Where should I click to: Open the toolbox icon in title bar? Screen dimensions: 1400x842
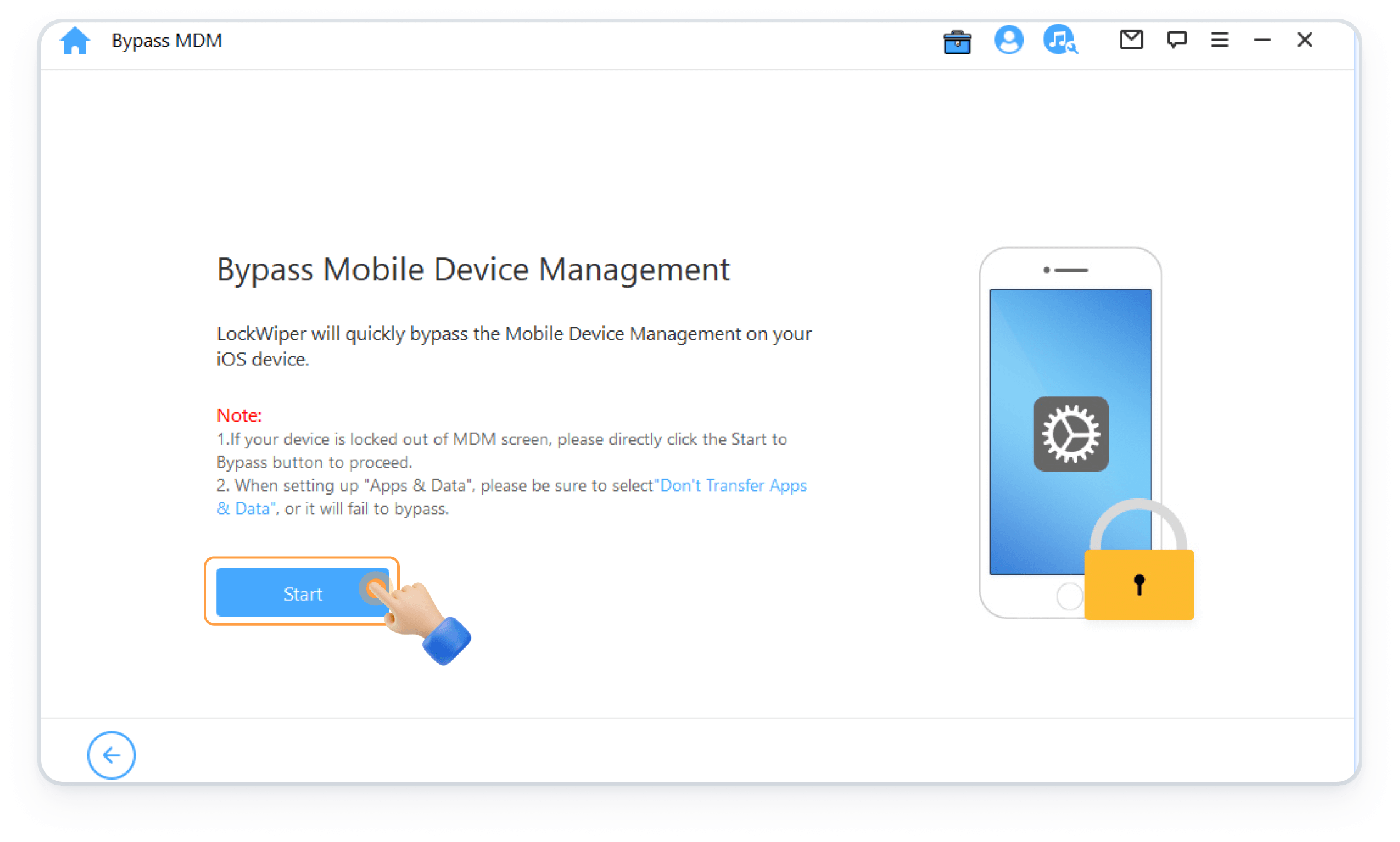coord(957,42)
